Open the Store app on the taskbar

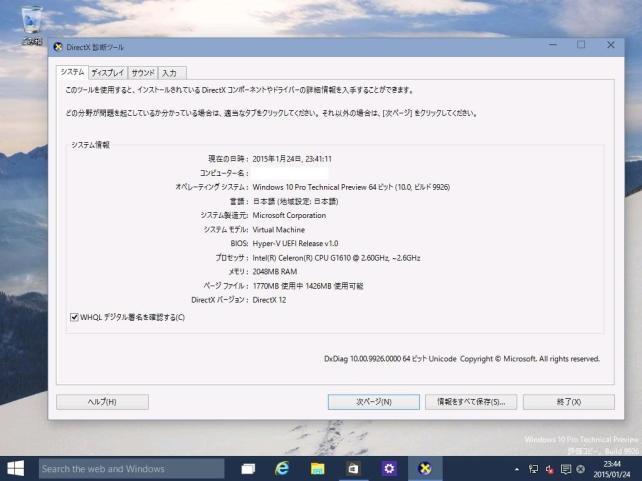(353, 468)
